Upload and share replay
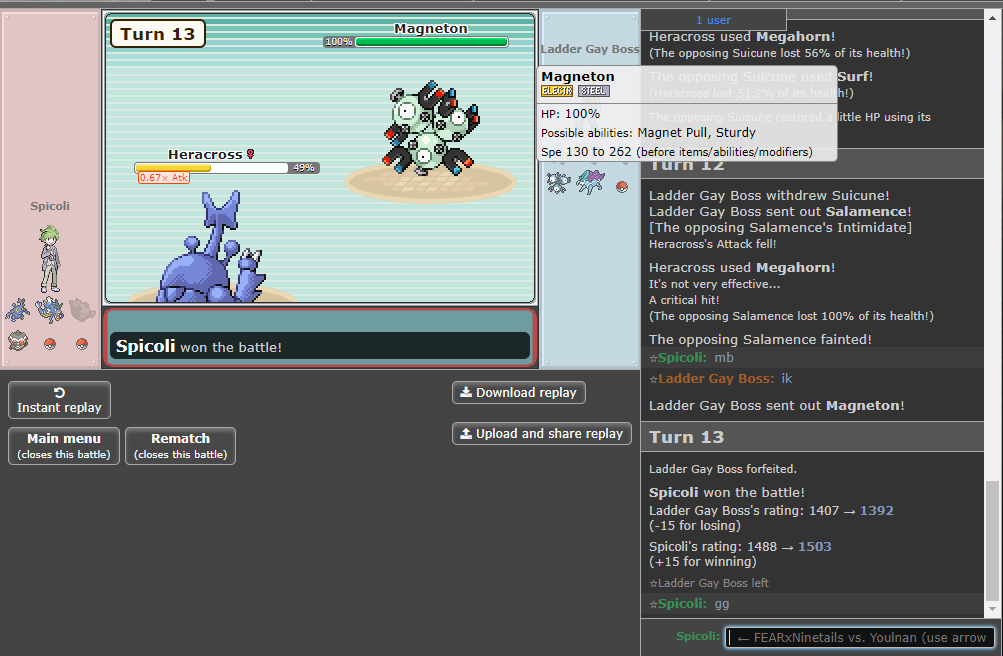The image size is (1003, 656). [x=541, y=434]
